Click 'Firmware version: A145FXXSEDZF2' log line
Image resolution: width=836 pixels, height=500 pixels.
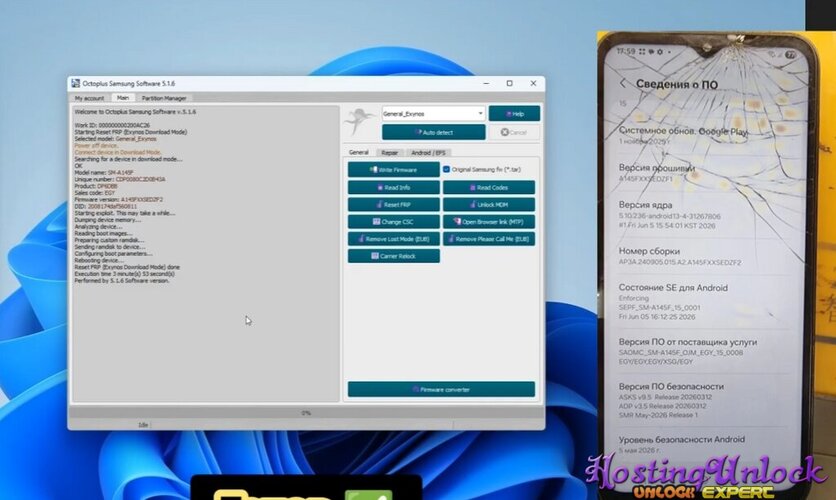(119, 199)
